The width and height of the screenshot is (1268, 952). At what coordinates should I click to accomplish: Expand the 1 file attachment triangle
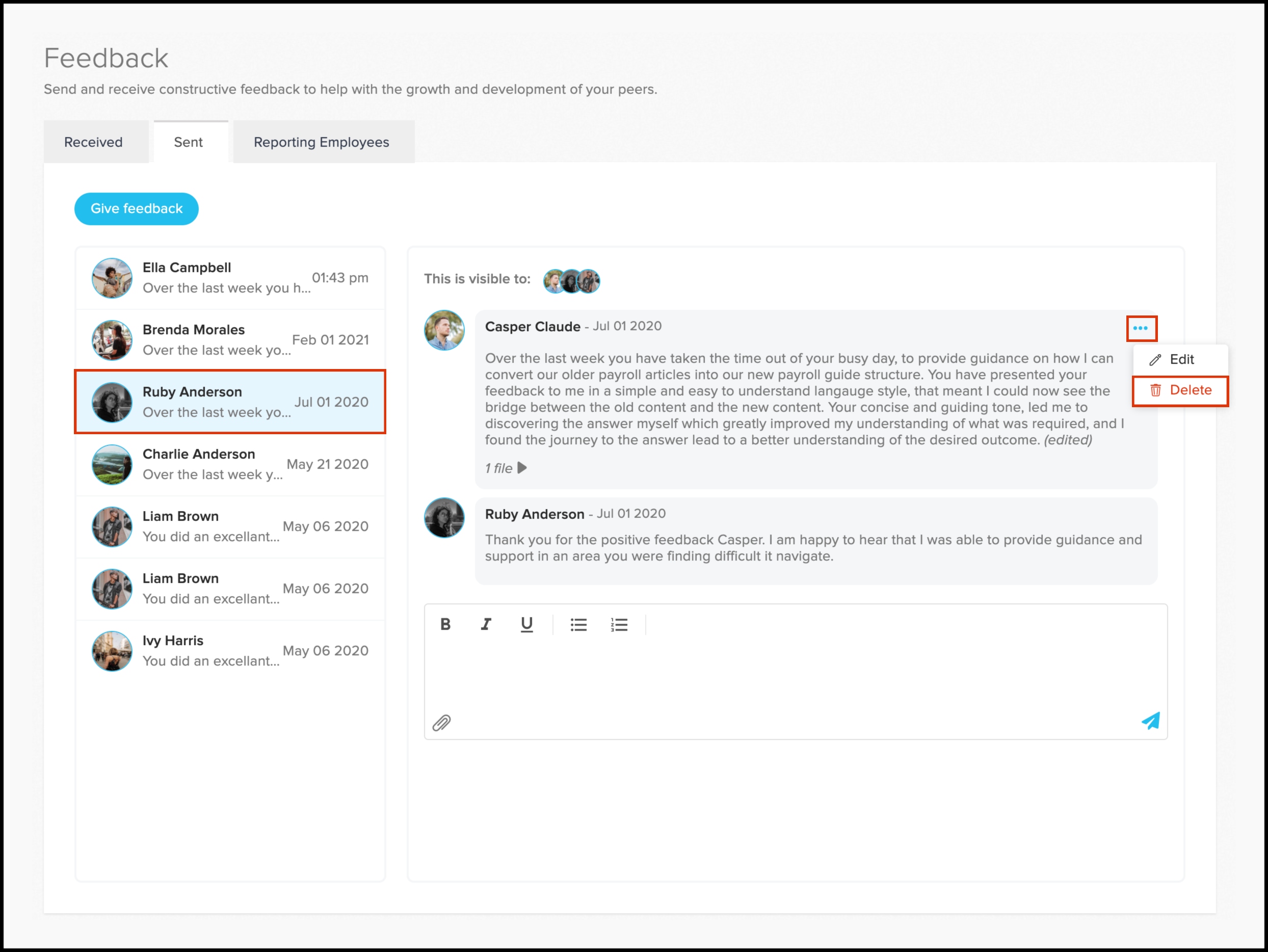[x=522, y=468]
